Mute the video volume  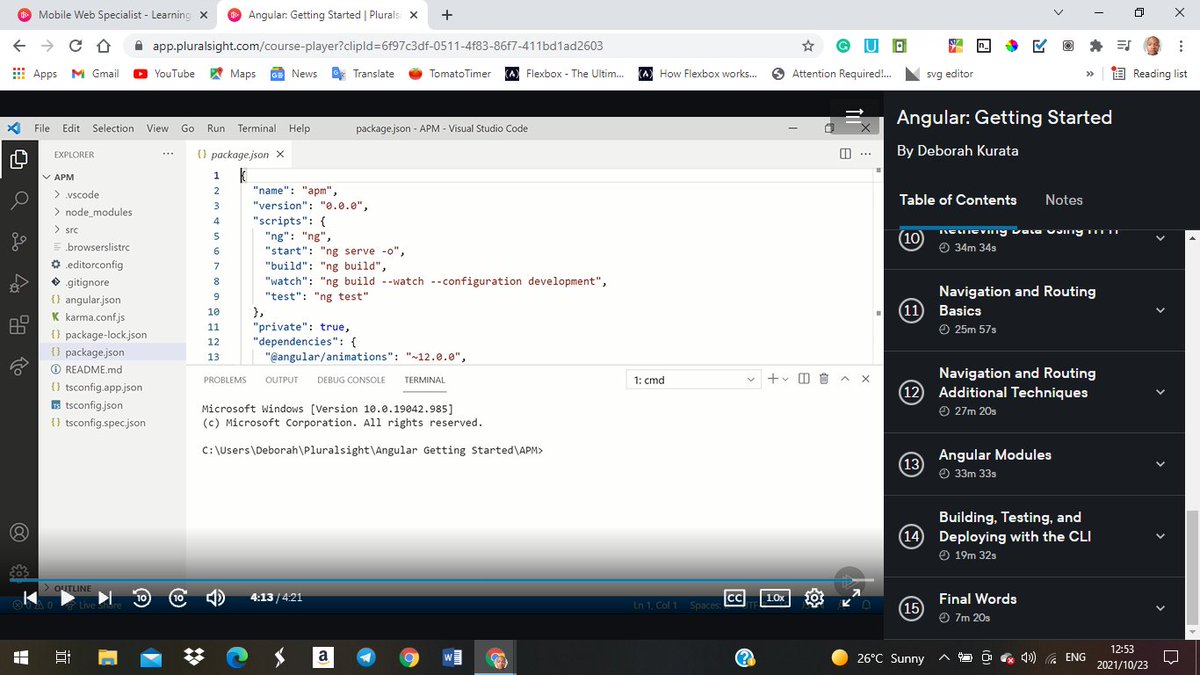coord(215,598)
